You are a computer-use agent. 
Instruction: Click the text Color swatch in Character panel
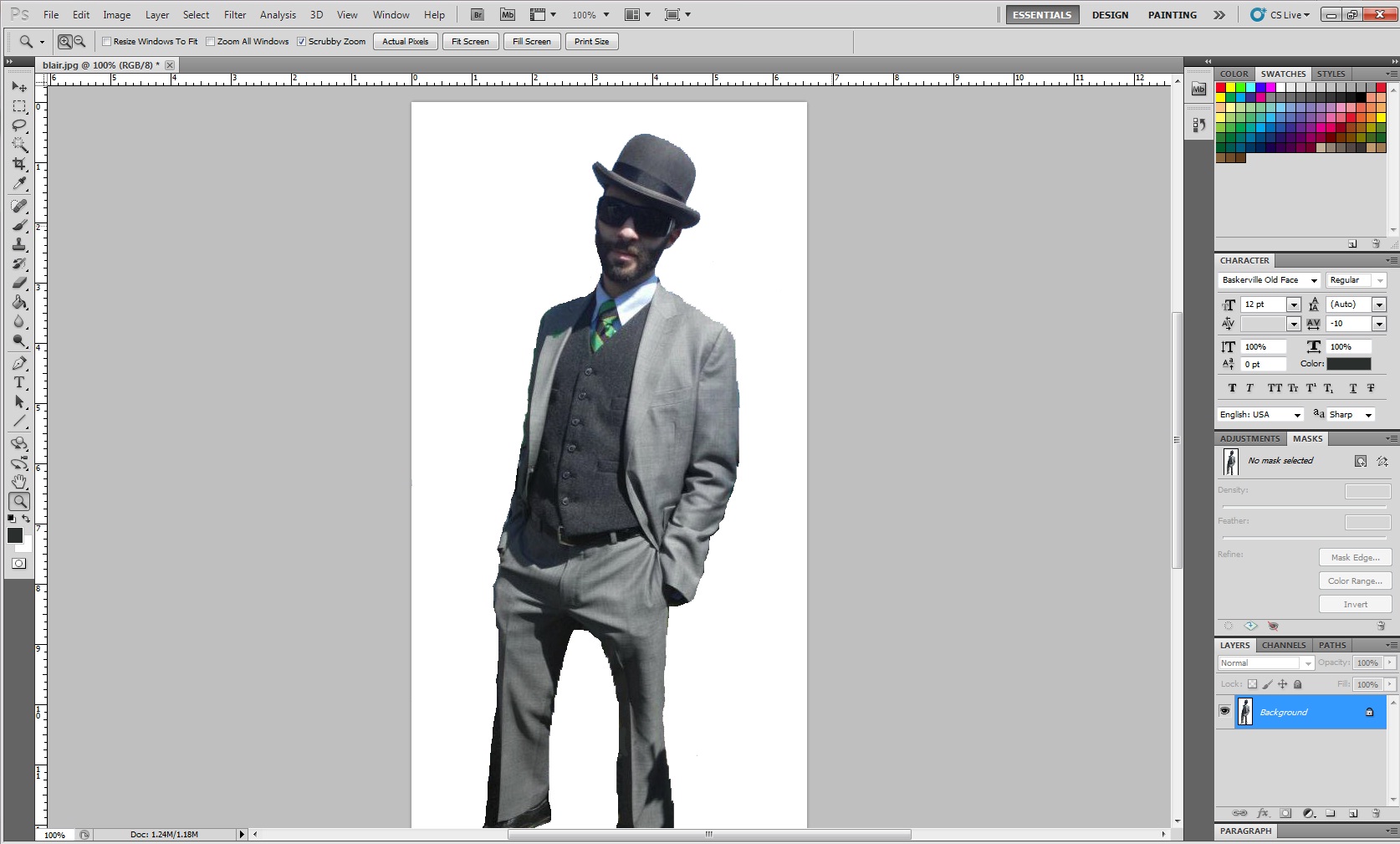point(1349,364)
